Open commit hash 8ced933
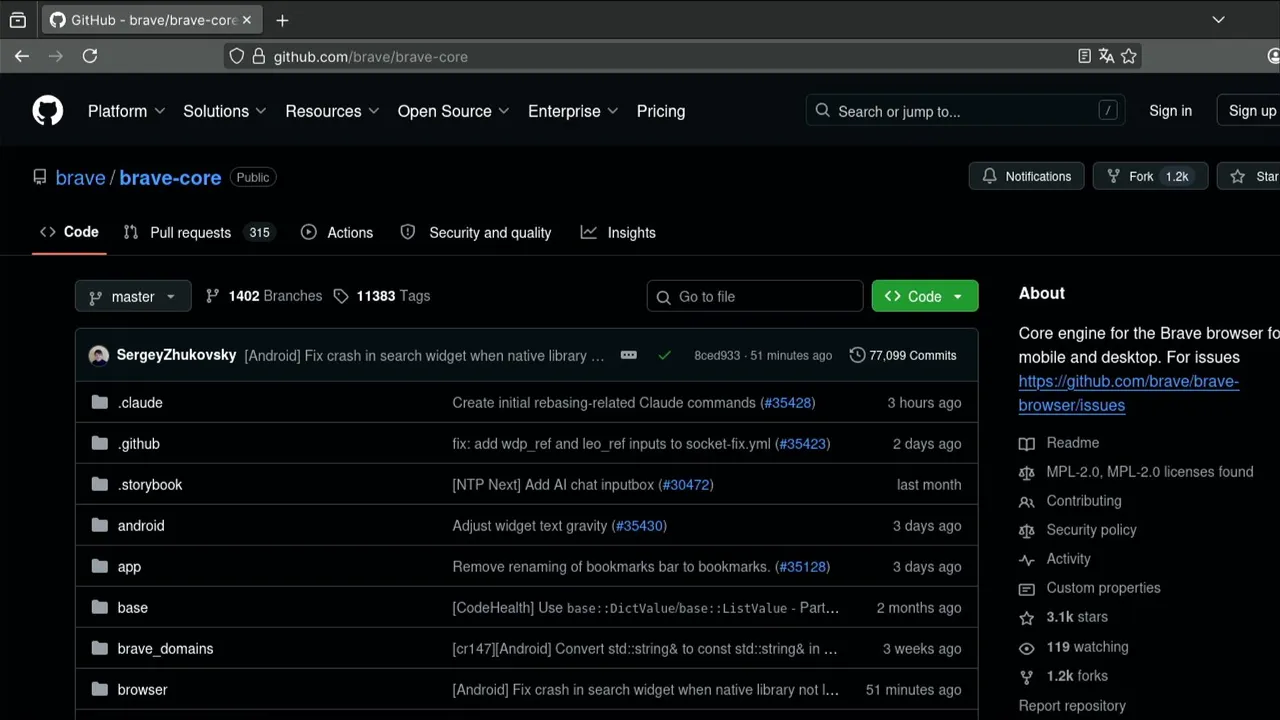This screenshot has width=1280, height=720. coord(717,355)
